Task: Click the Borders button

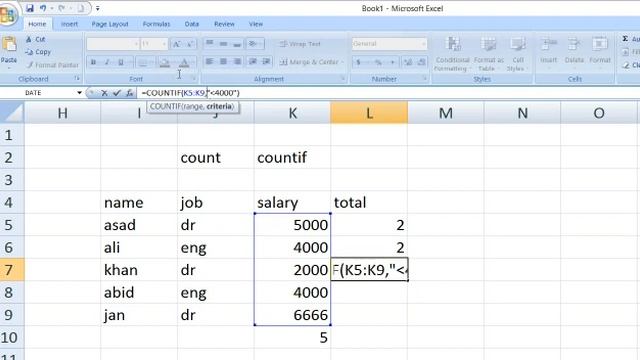Action: (x=143, y=62)
